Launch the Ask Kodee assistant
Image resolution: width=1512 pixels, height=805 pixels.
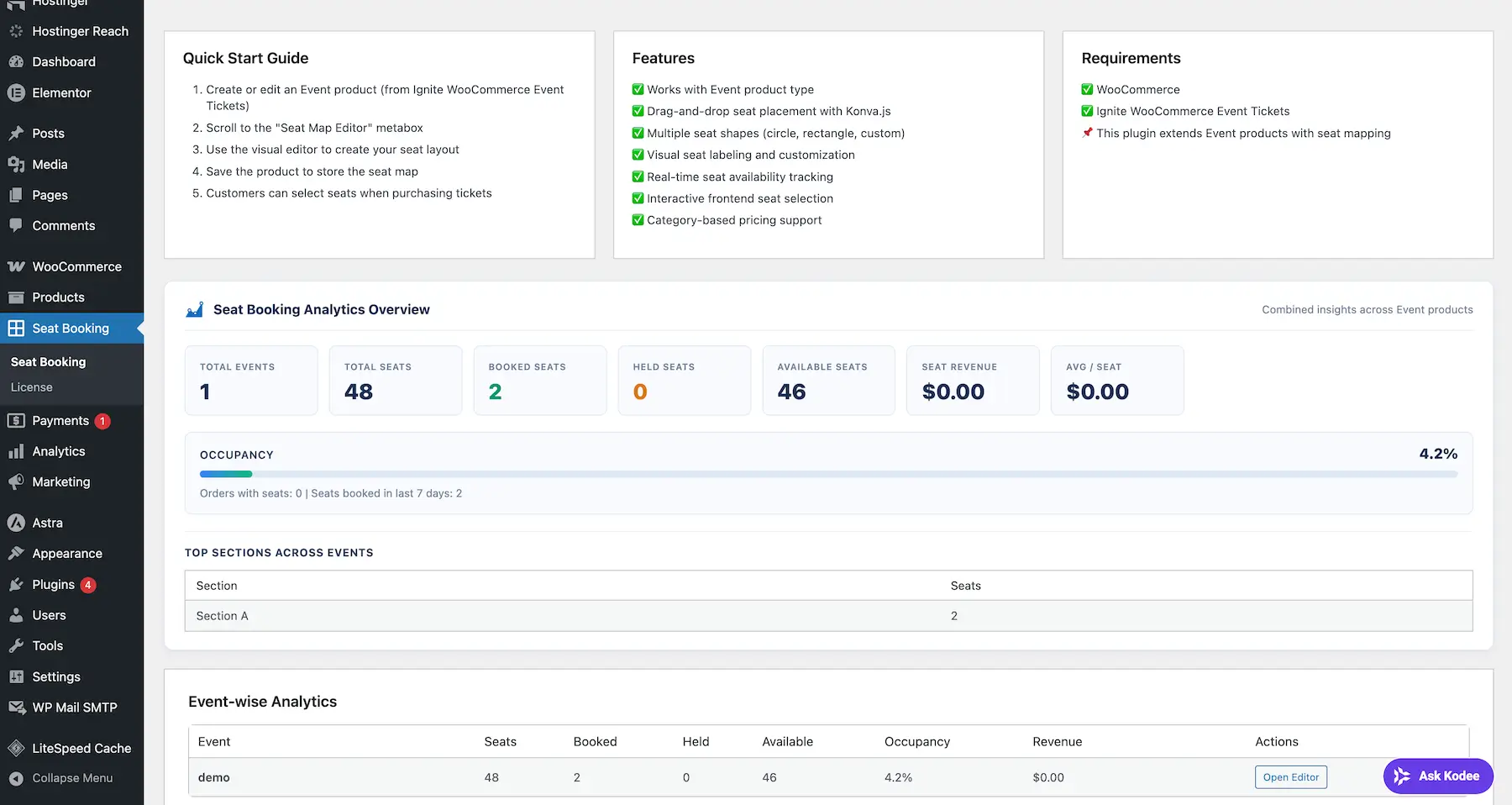point(1437,776)
